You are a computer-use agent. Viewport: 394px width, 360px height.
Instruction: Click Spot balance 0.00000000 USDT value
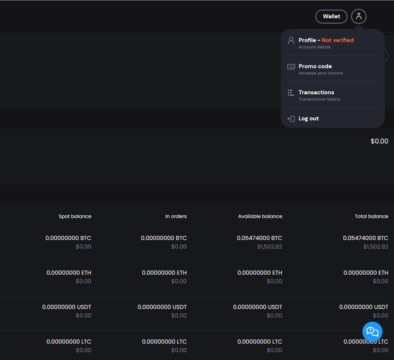(x=67, y=307)
